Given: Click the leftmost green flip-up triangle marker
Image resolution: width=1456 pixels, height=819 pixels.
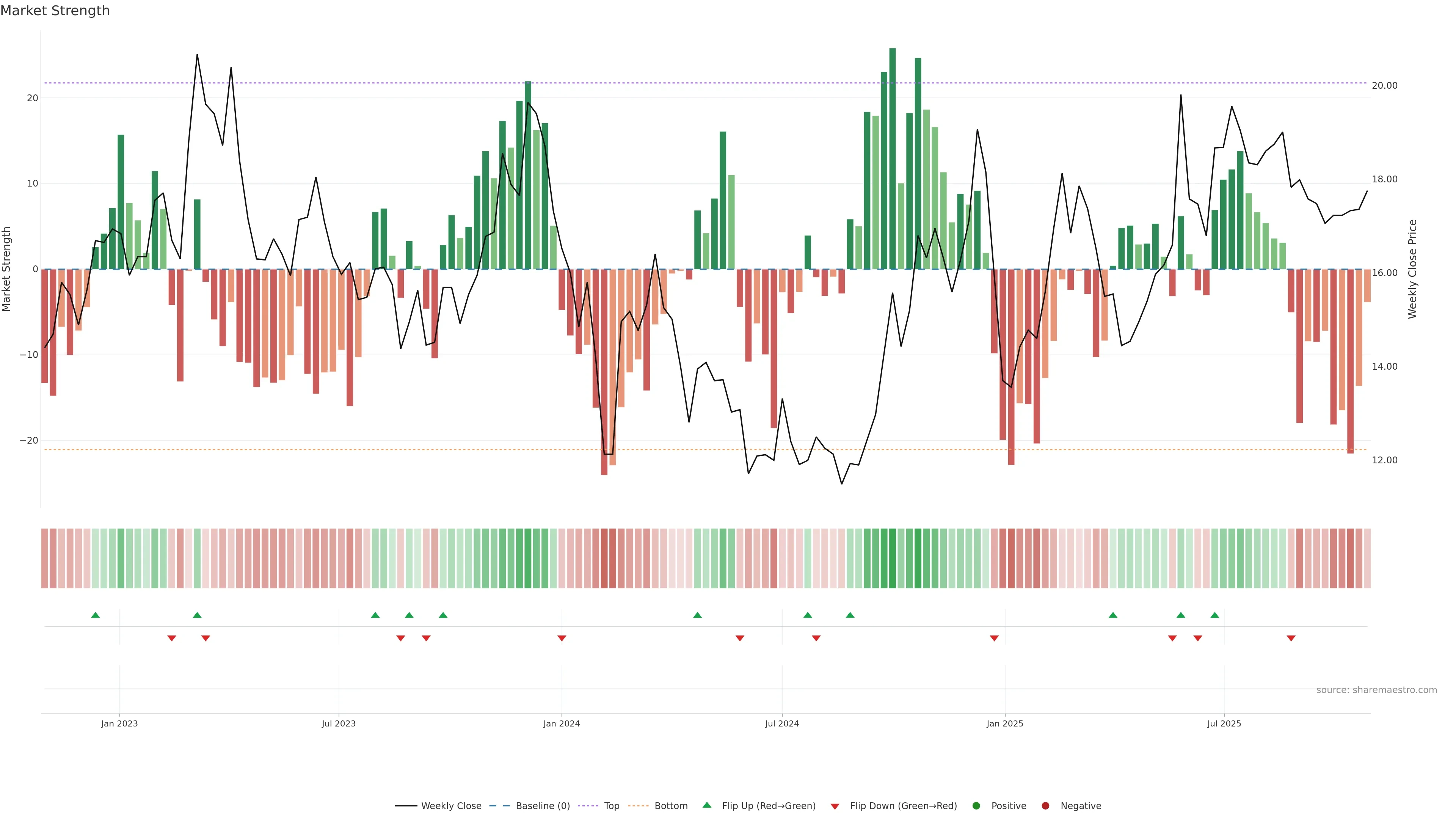Looking at the screenshot, I should pyautogui.click(x=96, y=615).
